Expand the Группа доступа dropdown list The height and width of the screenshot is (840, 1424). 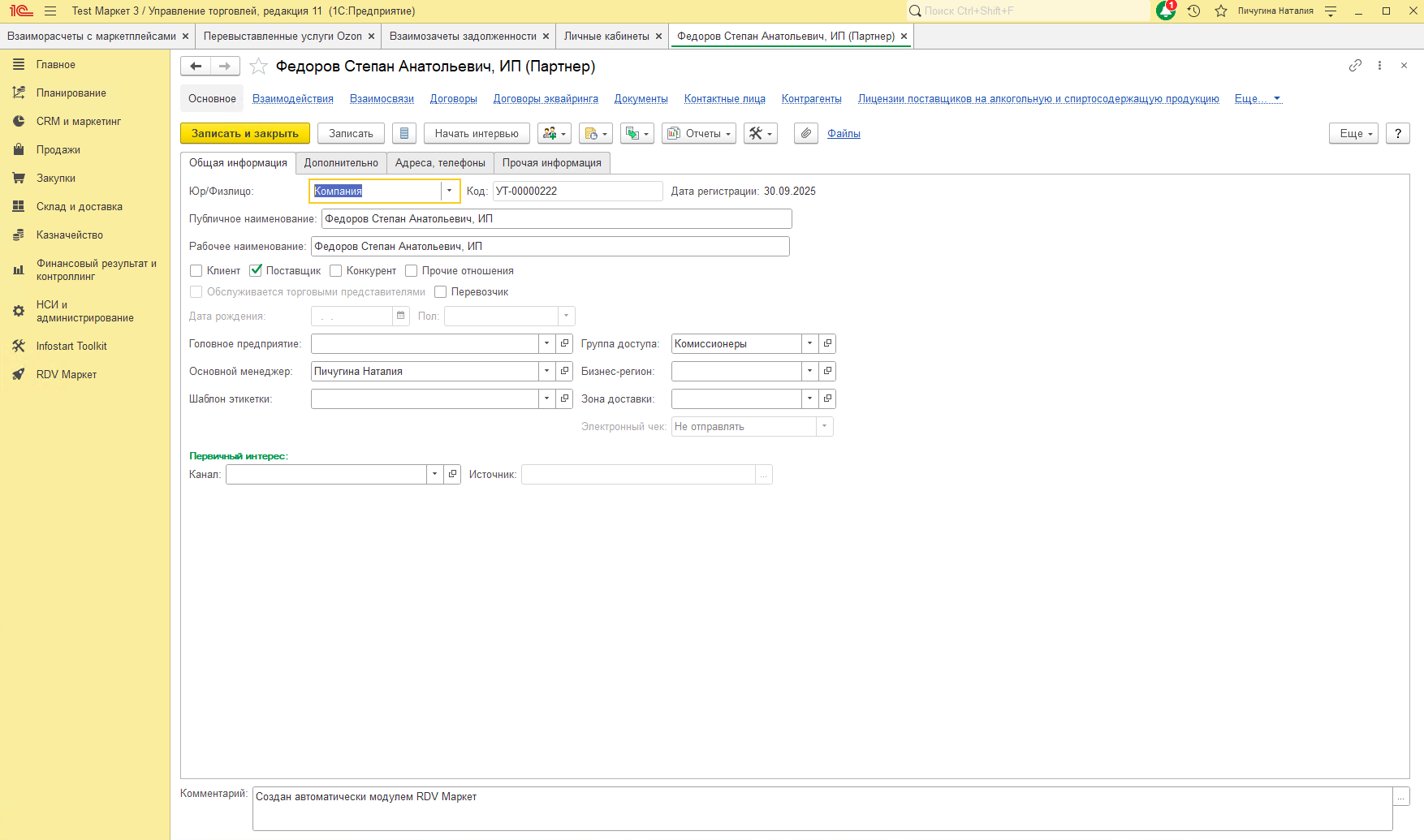tap(809, 344)
